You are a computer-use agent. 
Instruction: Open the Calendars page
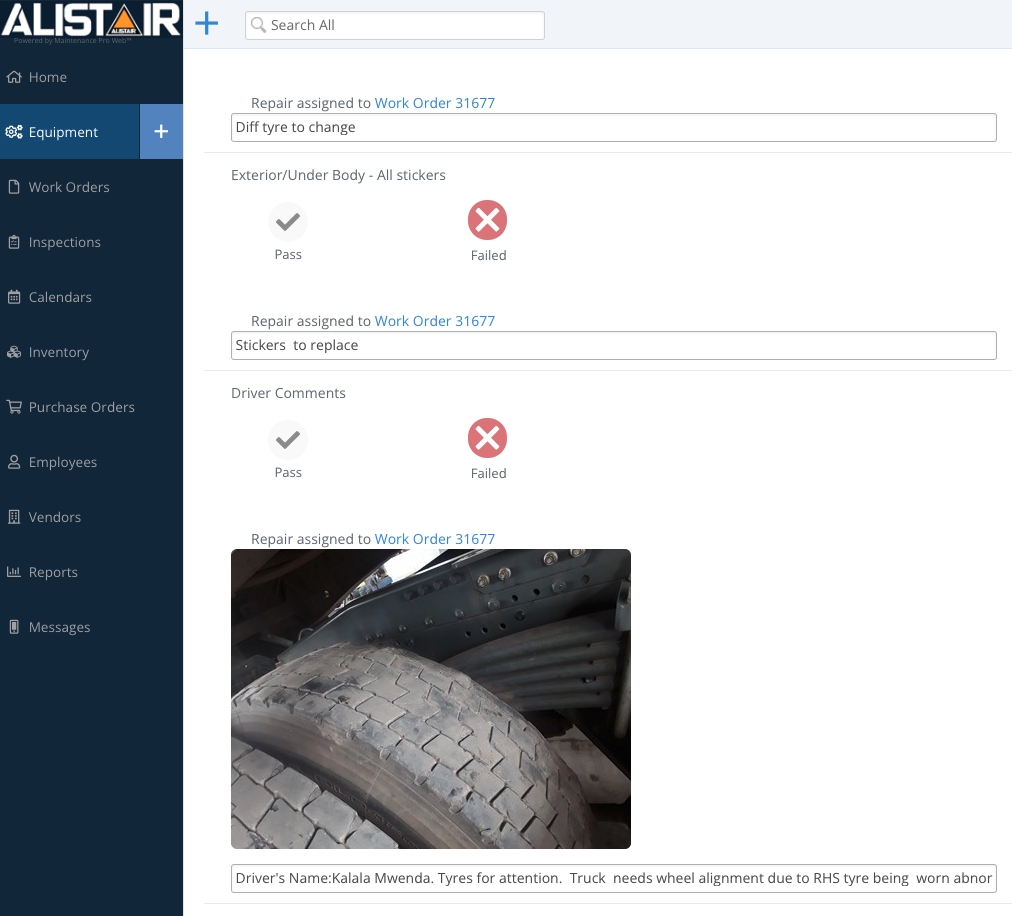point(60,297)
